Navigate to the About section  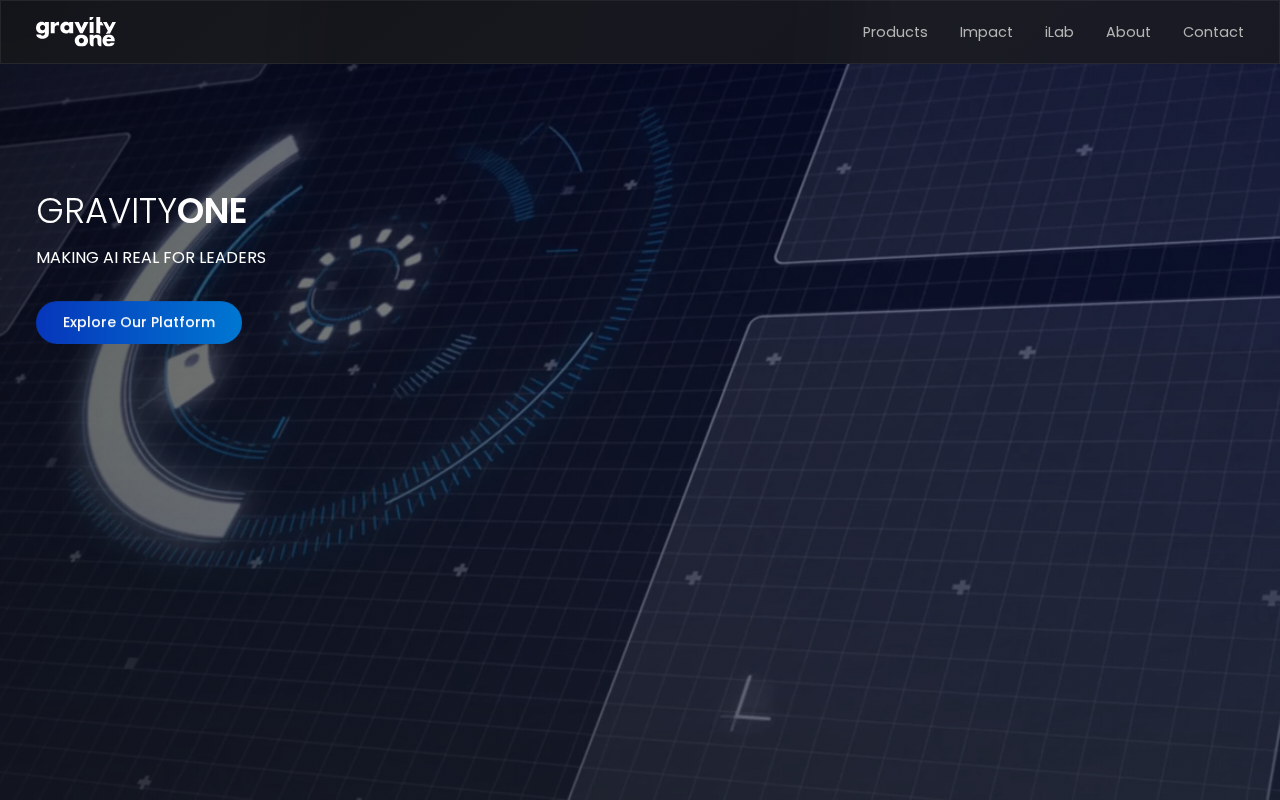coord(1128,32)
